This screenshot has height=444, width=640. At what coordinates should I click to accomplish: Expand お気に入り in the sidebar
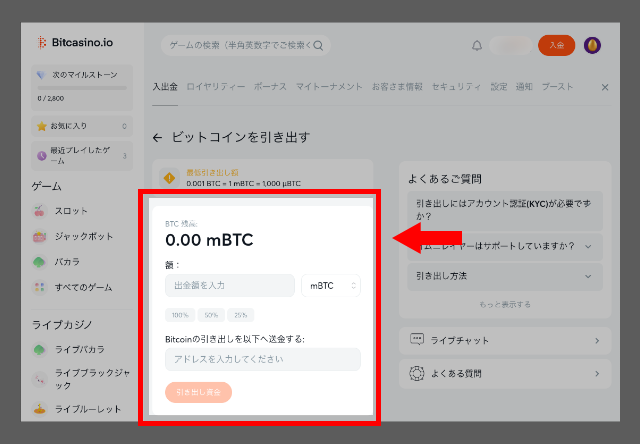click(82, 127)
